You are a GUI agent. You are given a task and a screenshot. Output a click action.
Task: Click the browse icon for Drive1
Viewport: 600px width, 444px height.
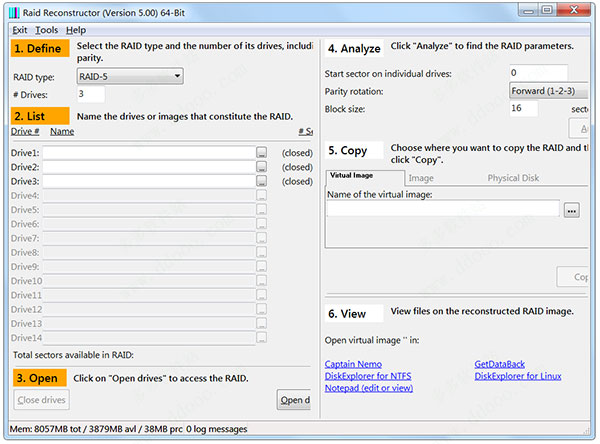[261, 152]
